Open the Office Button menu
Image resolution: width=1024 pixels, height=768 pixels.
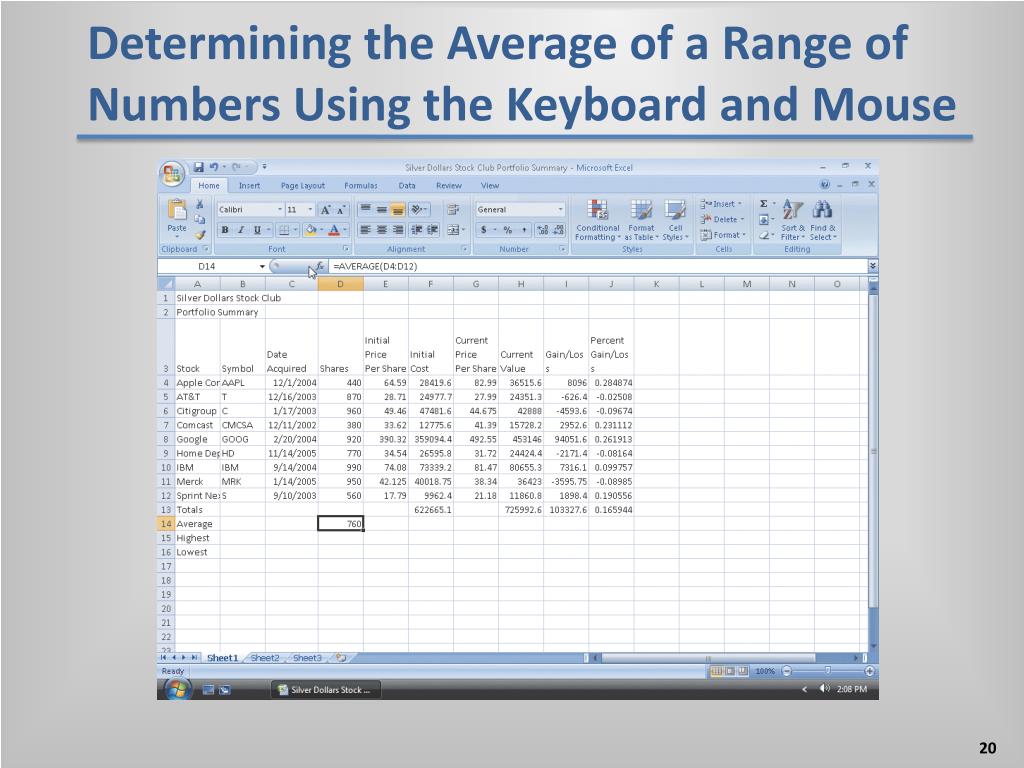pos(172,175)
